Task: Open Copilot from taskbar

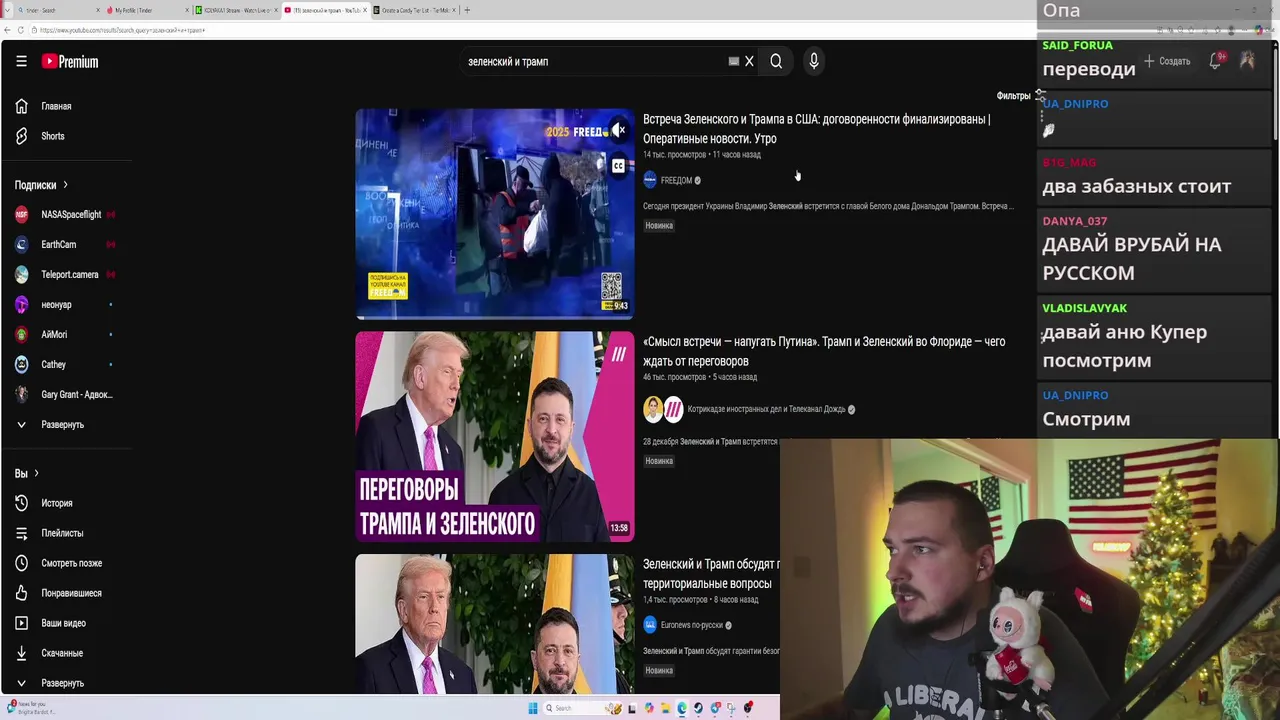Action: (649, 708)
